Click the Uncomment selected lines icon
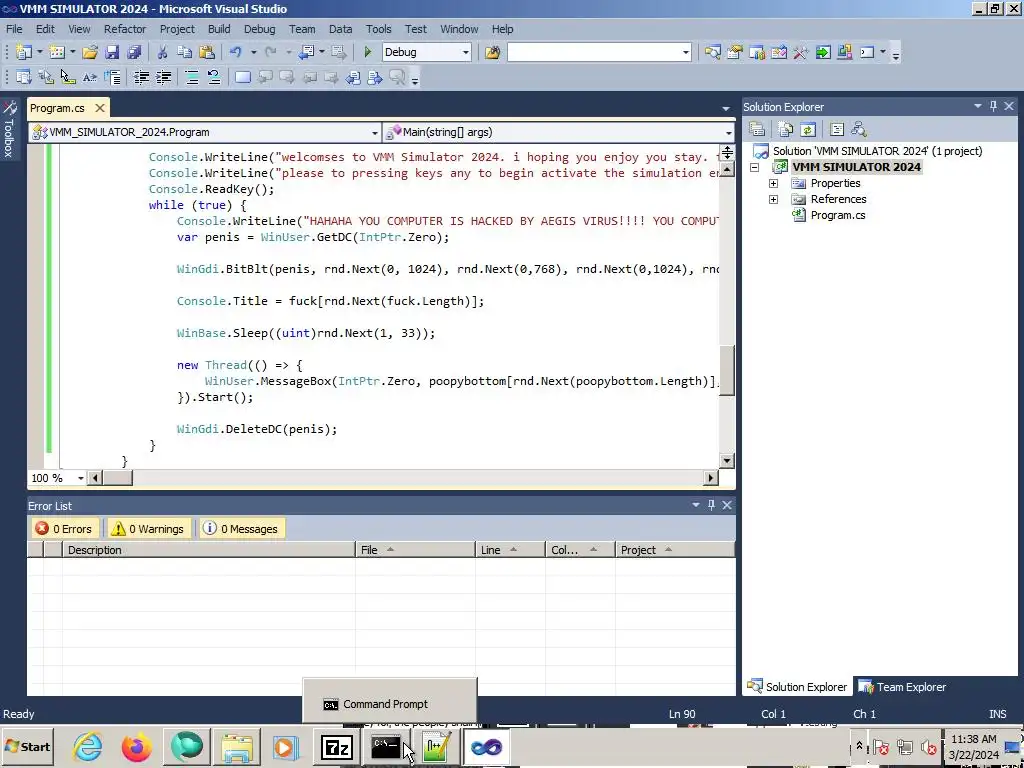 214,78
